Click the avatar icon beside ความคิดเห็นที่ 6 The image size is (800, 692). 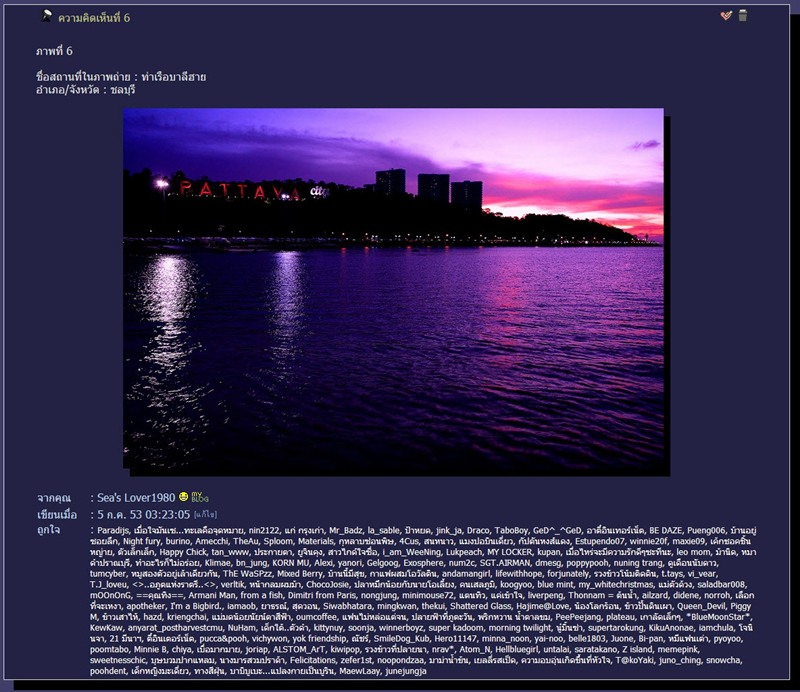tap(47, 16)
